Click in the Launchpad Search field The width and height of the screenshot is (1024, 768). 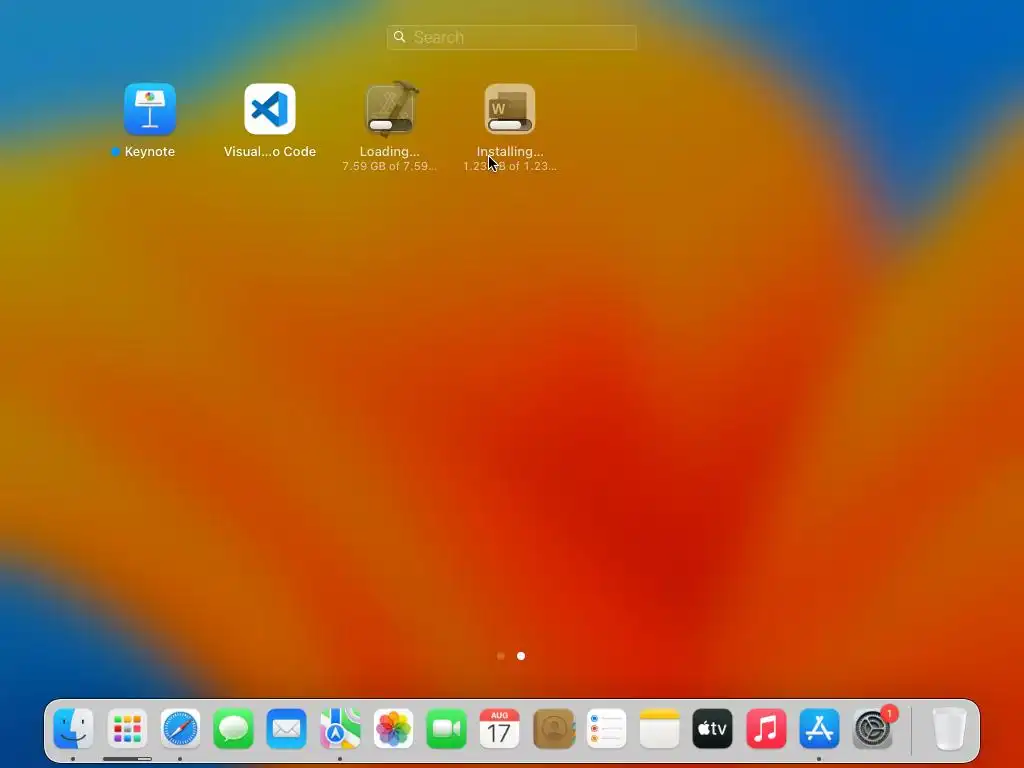(x=511, y=37)
